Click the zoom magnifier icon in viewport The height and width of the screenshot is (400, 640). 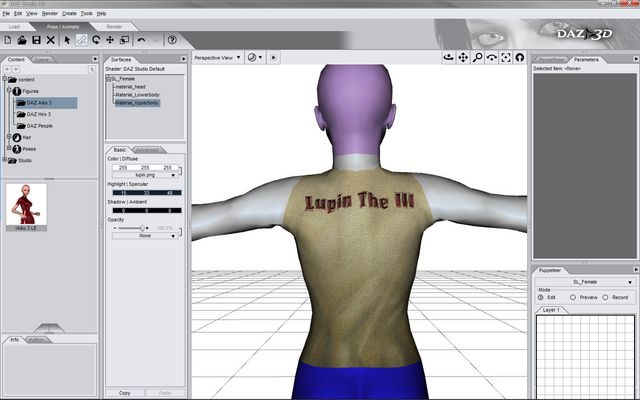click(477, 58)
